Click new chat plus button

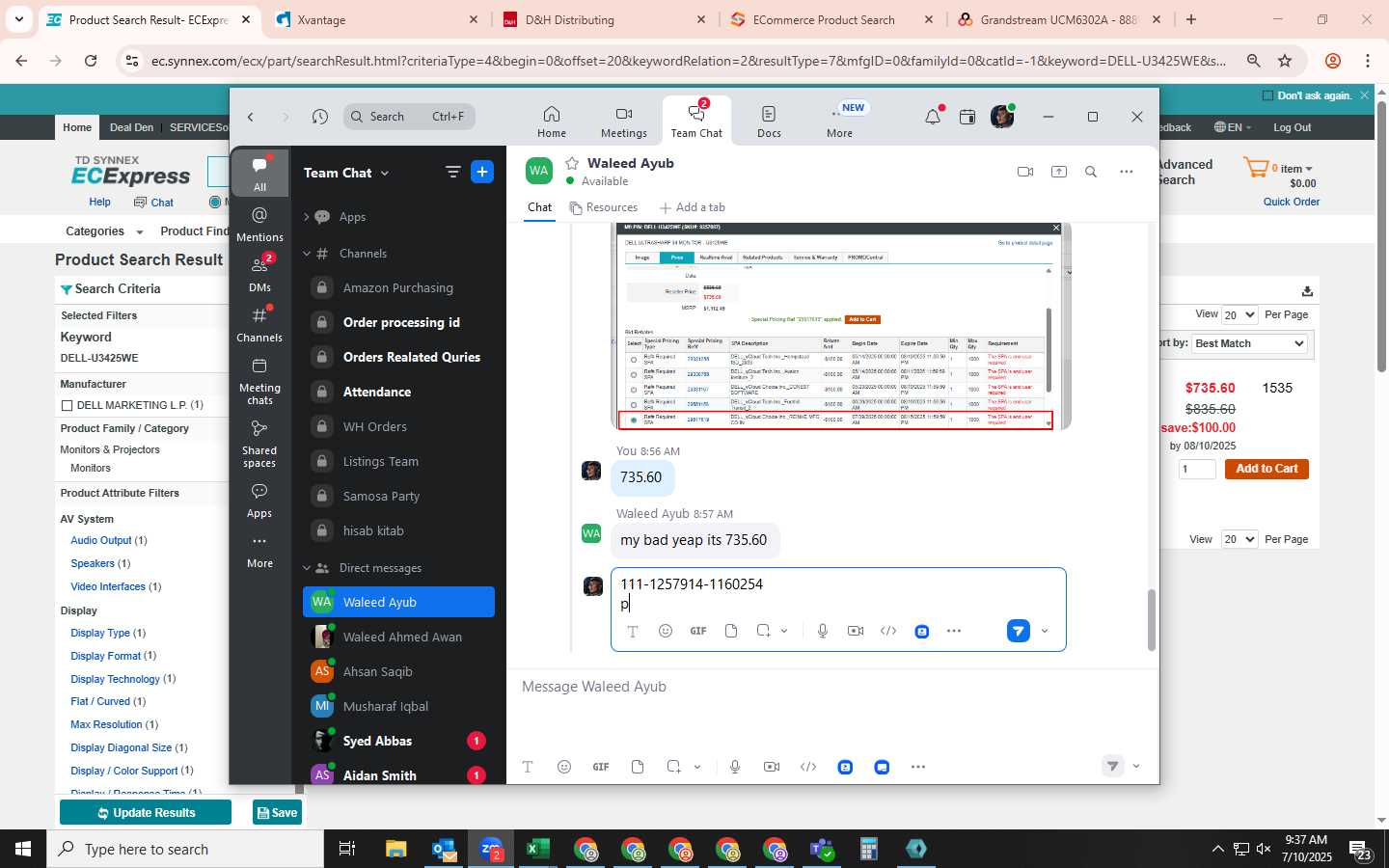tap(482, 172)
